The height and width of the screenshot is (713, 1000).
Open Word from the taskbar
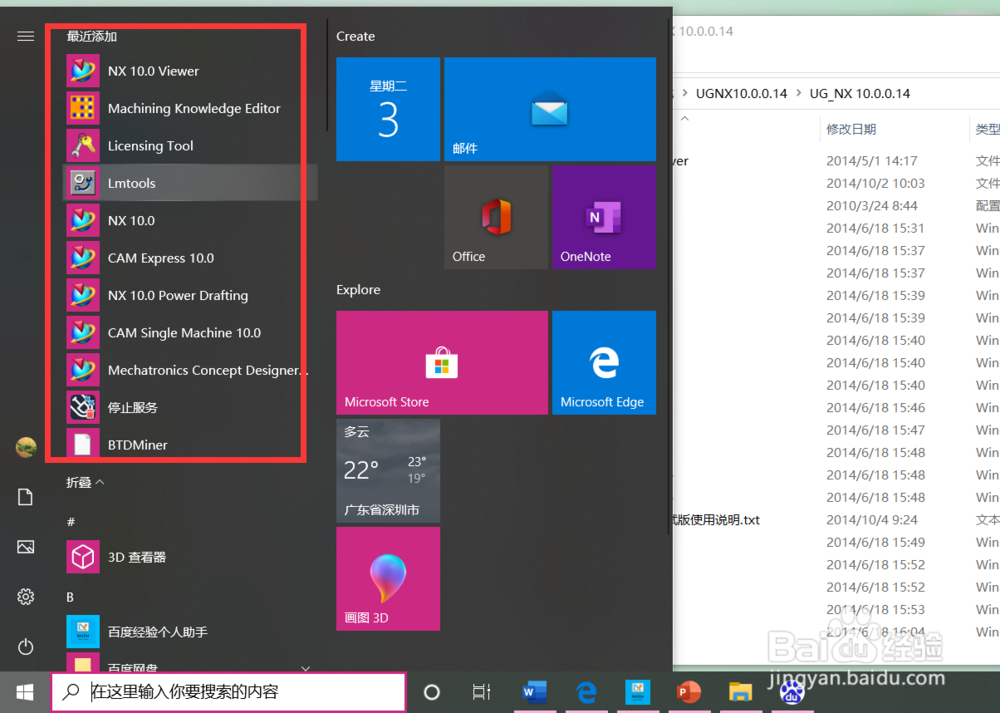pyautogui.click(x=534, y=692)
